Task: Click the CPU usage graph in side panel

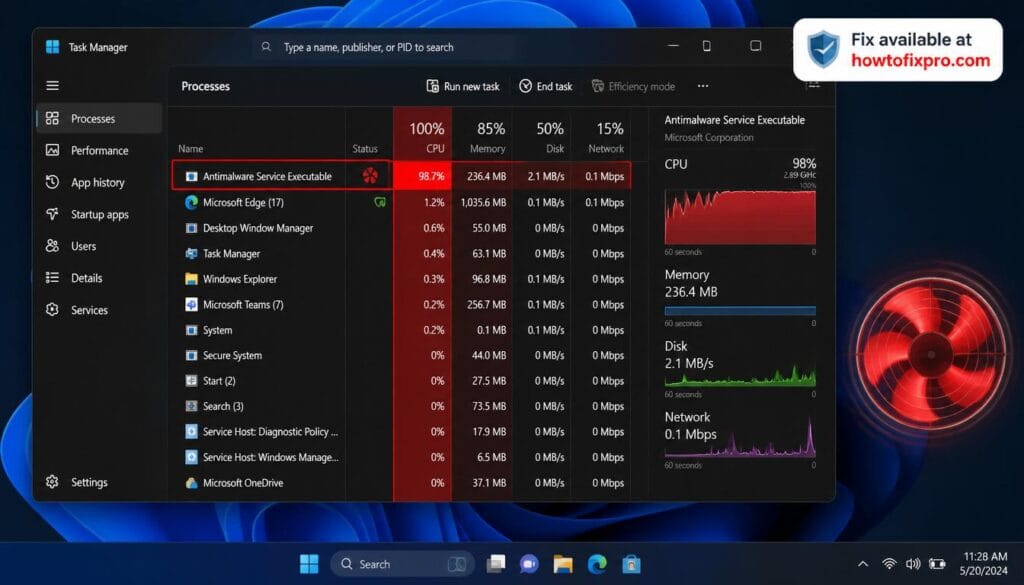Action: coord(740,217)
